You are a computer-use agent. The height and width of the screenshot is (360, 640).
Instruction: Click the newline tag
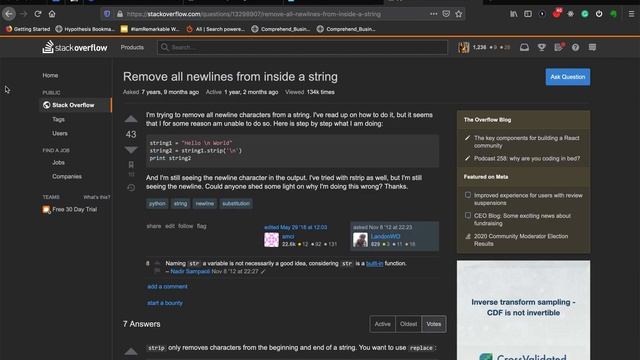[204, 204]
